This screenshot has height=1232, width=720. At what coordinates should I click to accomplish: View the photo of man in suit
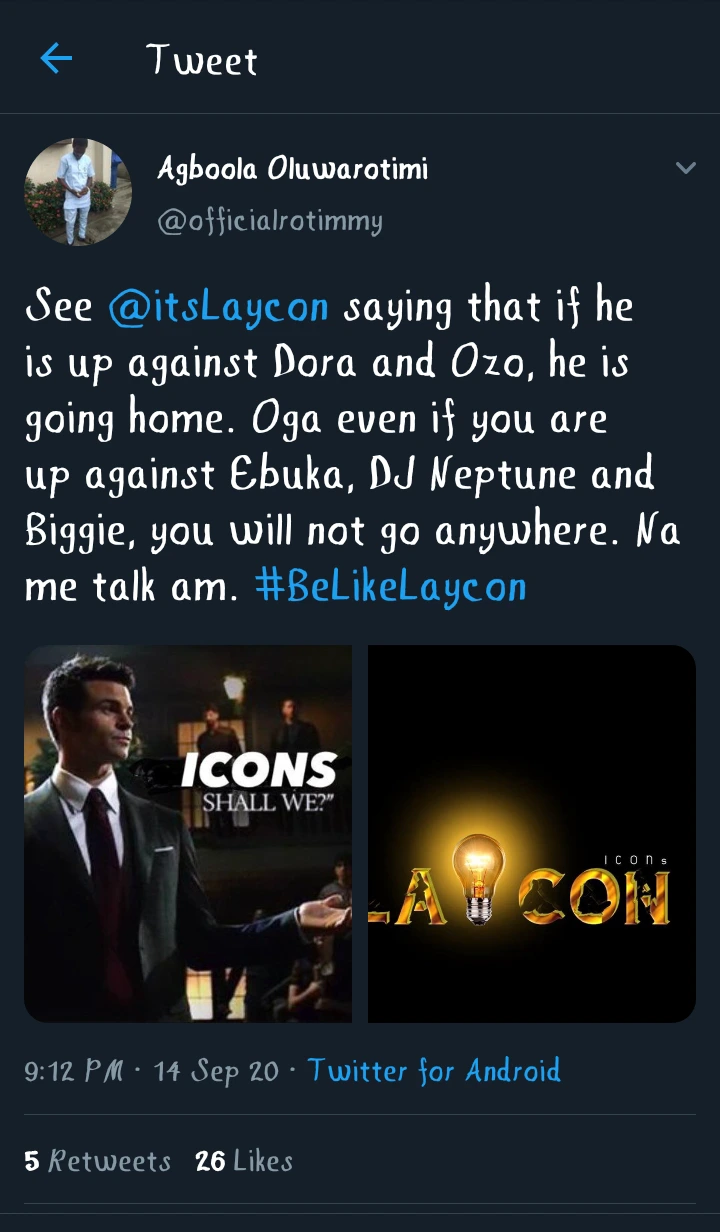tap(188, 834)
